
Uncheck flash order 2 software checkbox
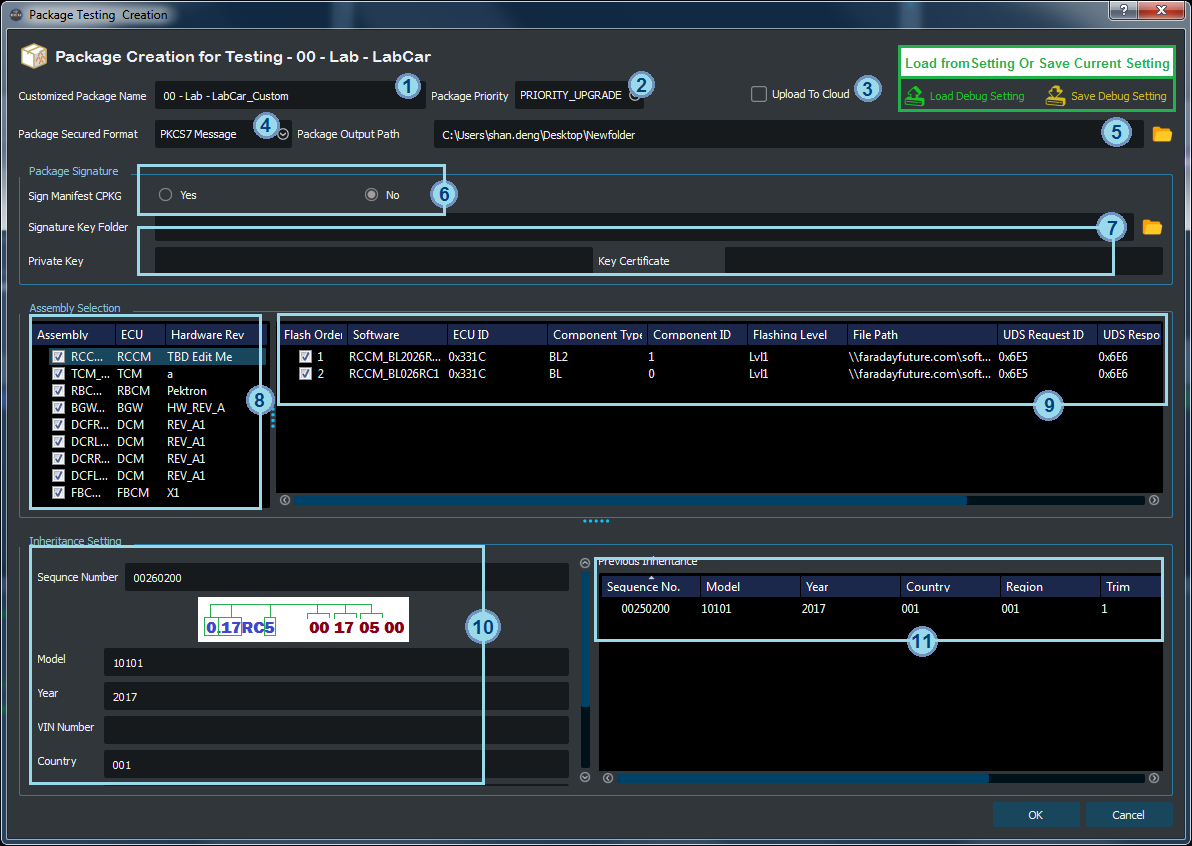coord(306,373)
